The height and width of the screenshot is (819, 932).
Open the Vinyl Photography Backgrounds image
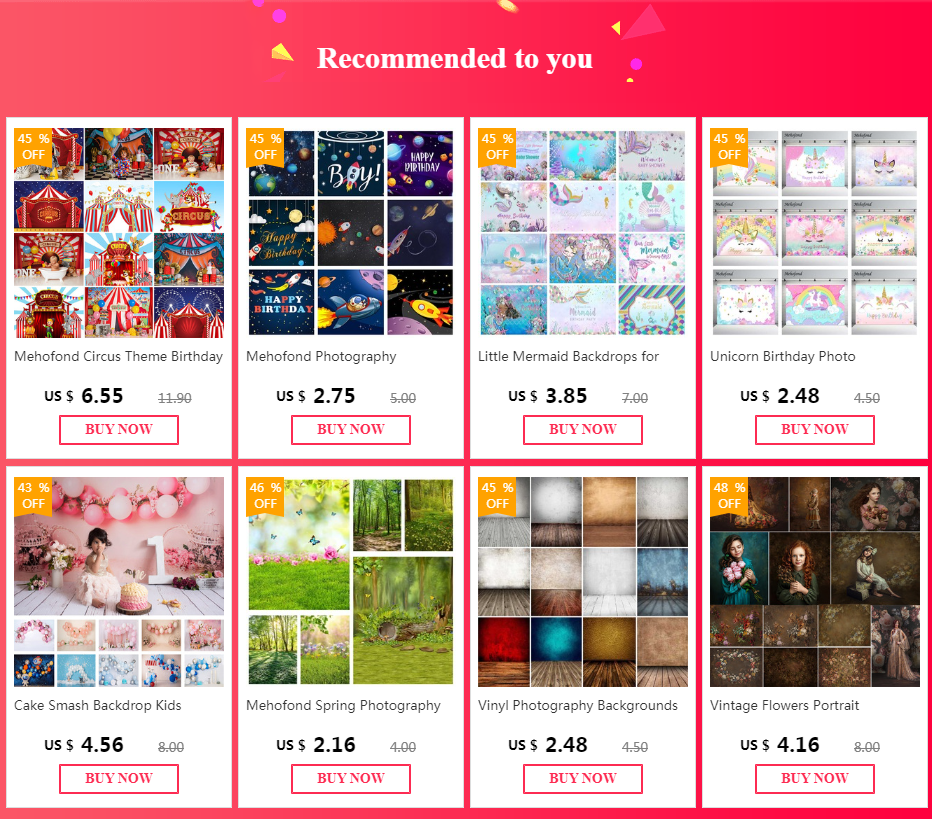[x=582, y=582]
